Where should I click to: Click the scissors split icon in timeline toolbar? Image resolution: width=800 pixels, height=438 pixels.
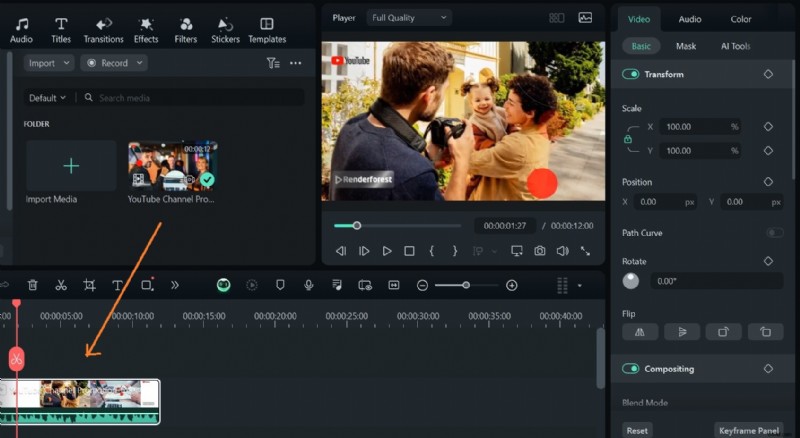point(61,285)
